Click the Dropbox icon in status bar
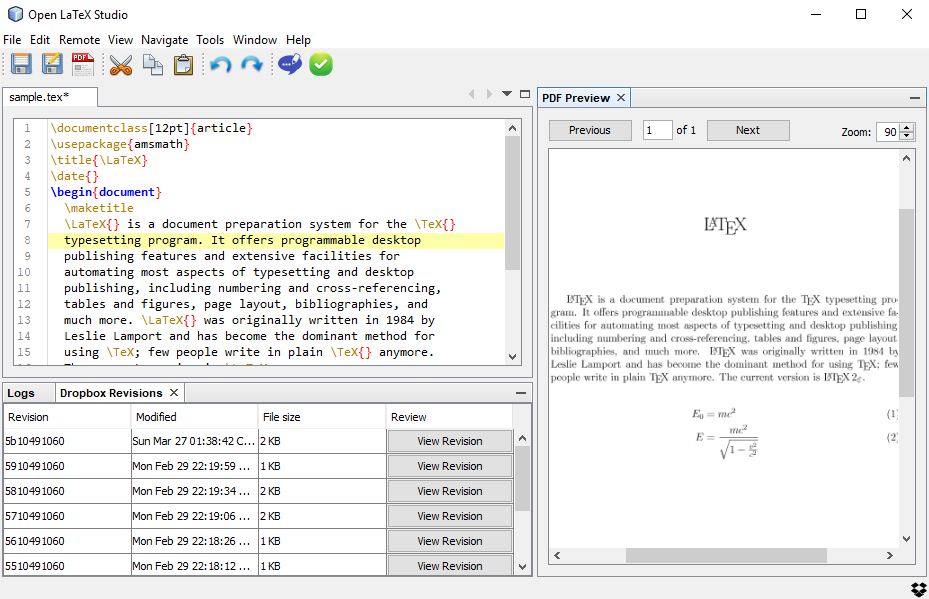Screen dimensions: 929x599 [918, 589]
